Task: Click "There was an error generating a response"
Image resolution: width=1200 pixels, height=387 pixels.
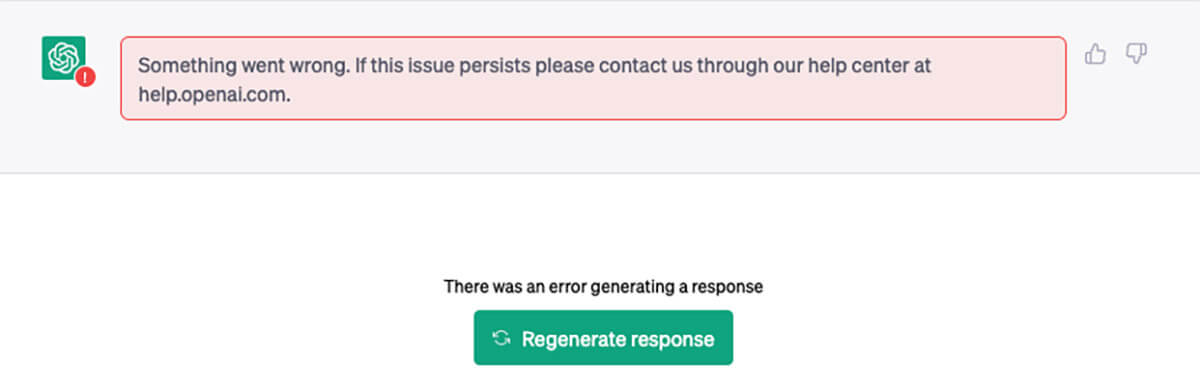Action: point(603,287)
